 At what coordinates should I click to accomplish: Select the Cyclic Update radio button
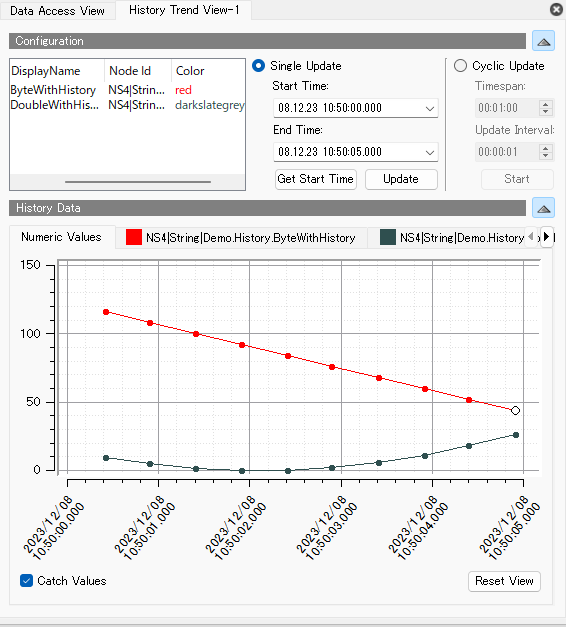tap(460, 66)
